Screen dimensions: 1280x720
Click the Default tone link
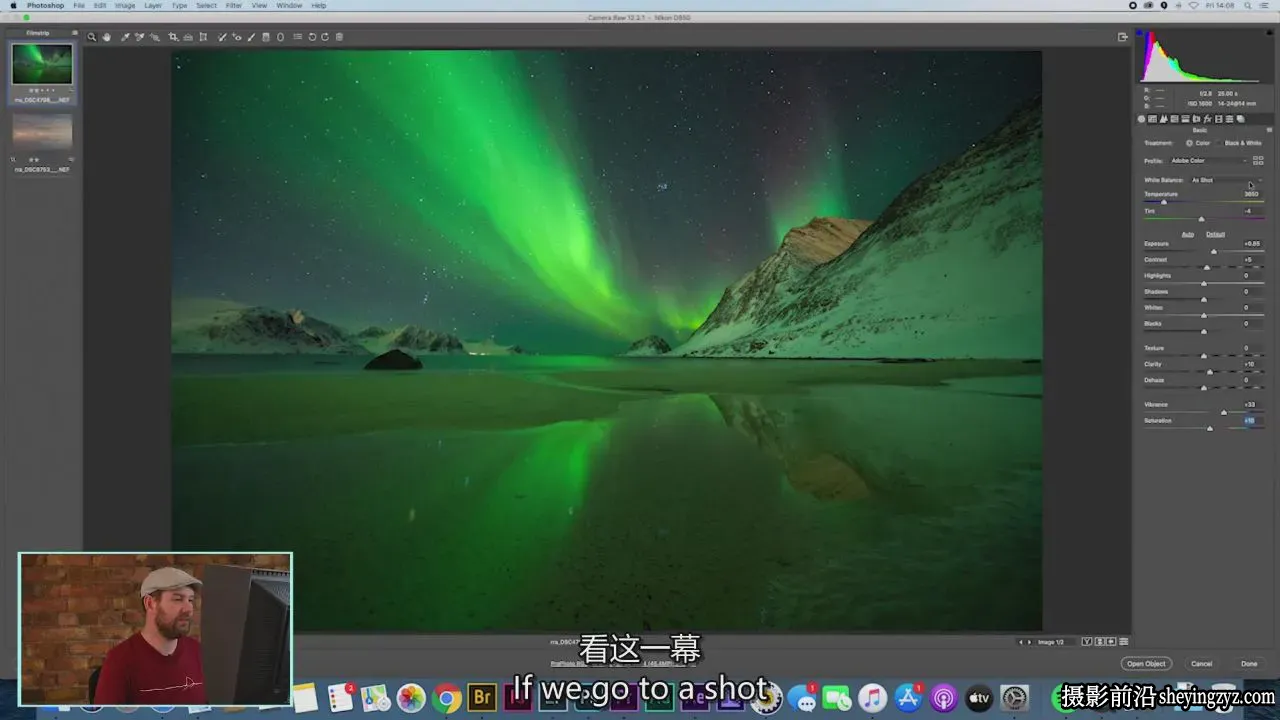(1215, 234)
